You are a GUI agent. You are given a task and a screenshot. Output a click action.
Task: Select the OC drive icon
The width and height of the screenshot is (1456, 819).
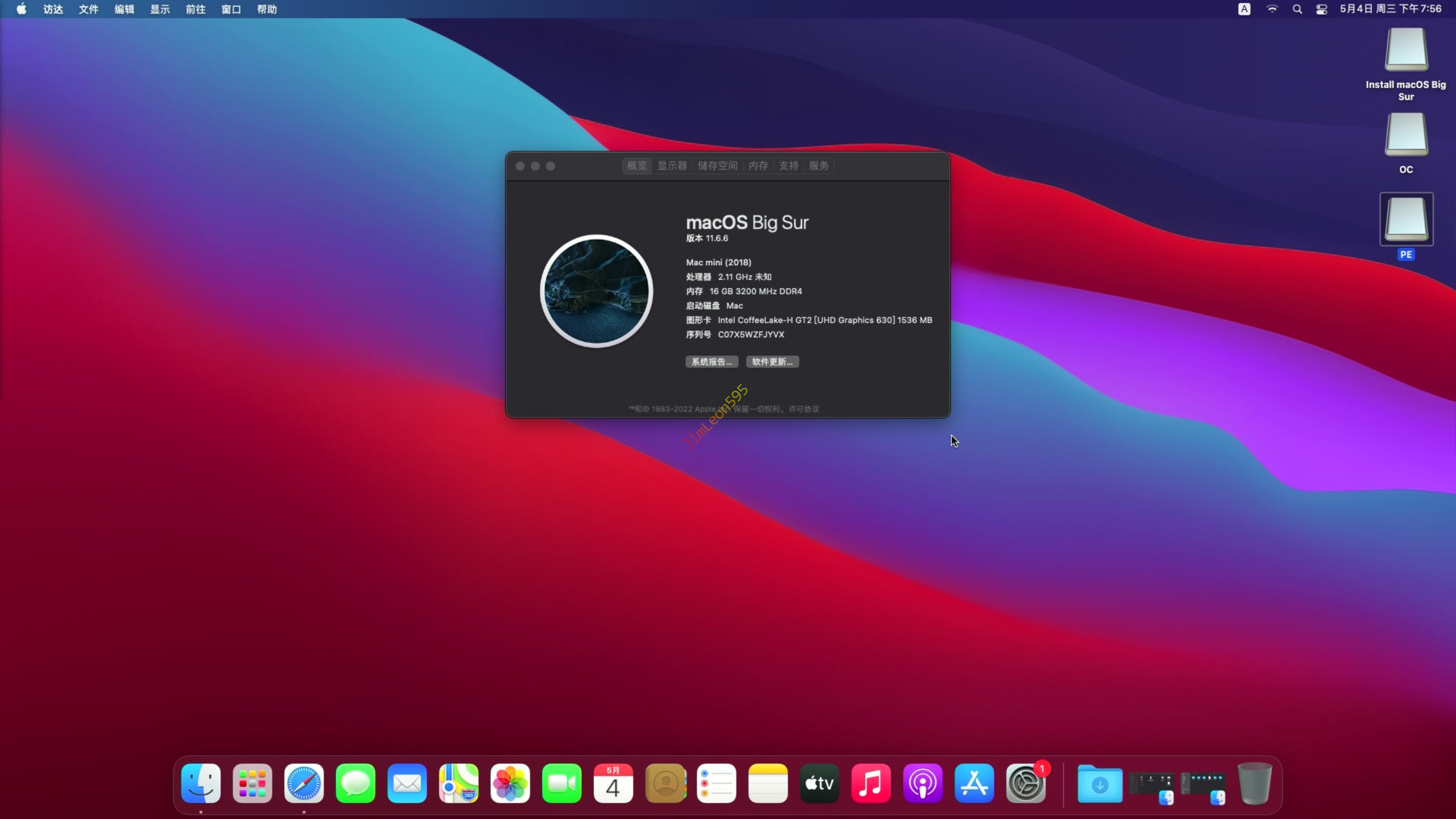[x=1406, y=135]
